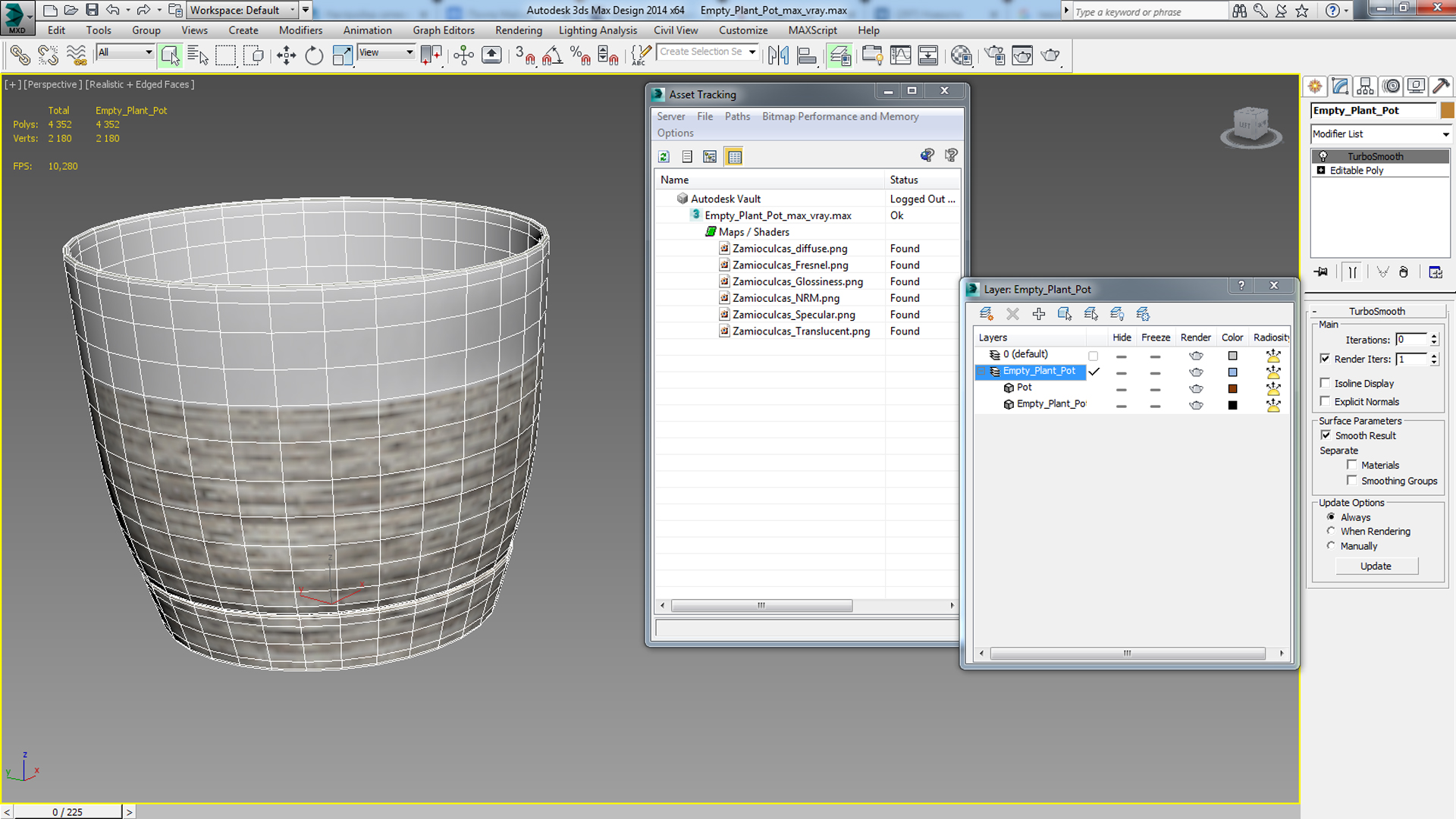Click the Mirror tool icon

pos(778,55)
